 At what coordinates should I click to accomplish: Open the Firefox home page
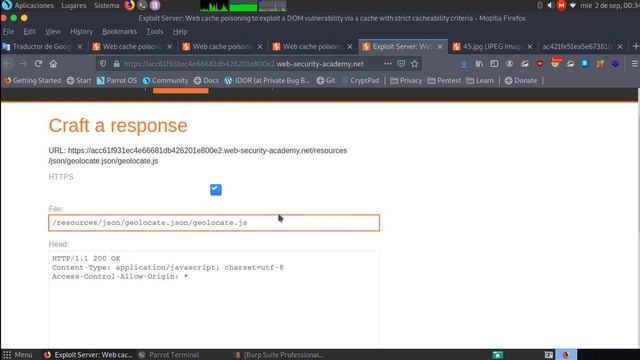click(53, 64)
